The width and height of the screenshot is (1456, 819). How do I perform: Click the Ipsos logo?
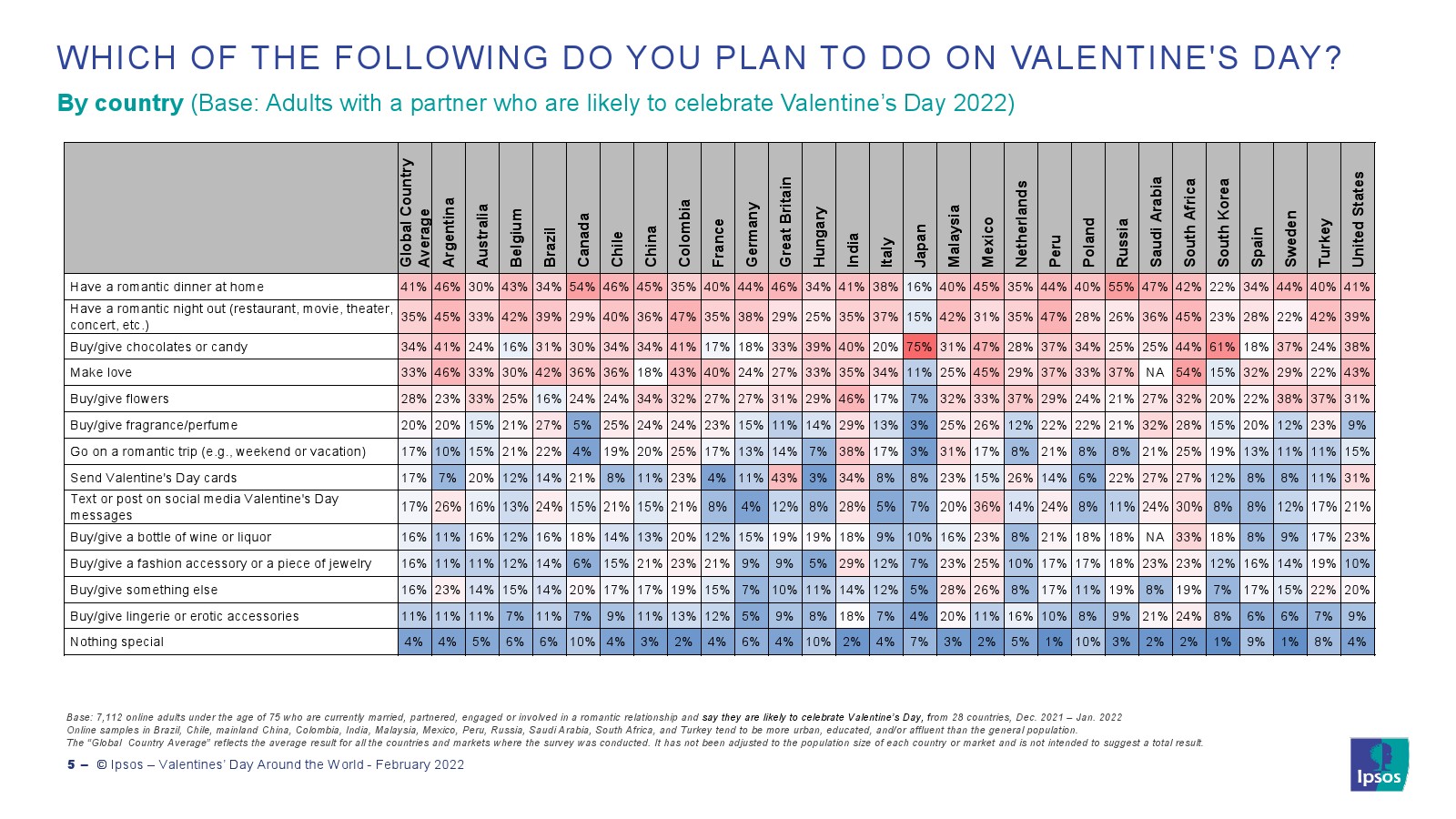pyautogui.click(x=1380, y=763)
